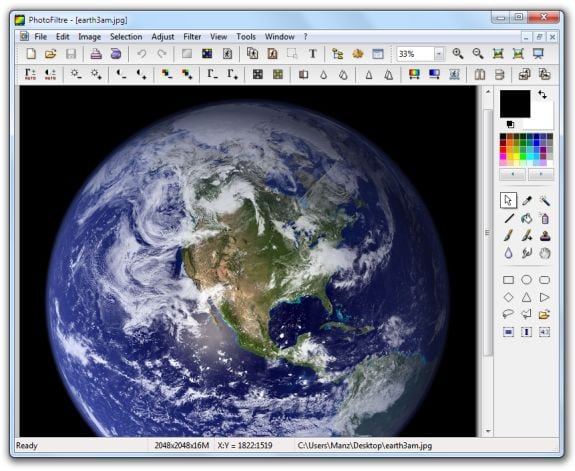Show next palette colors with right arrow
Viewport: 575px width, 471px height.
point(541,174)
